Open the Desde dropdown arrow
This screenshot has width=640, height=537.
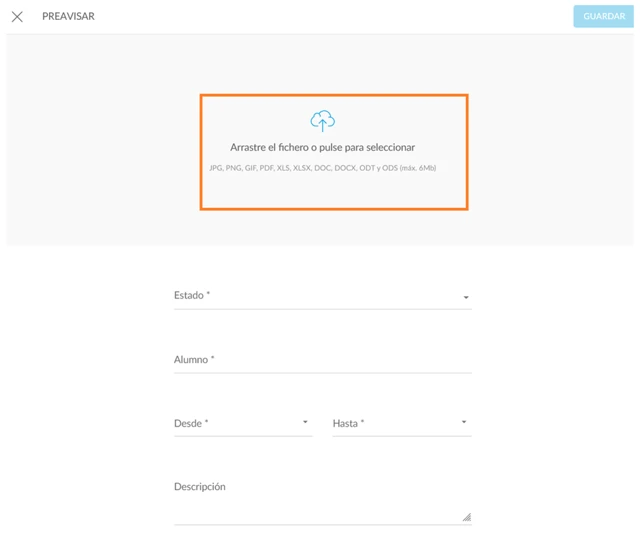point(305,423)
